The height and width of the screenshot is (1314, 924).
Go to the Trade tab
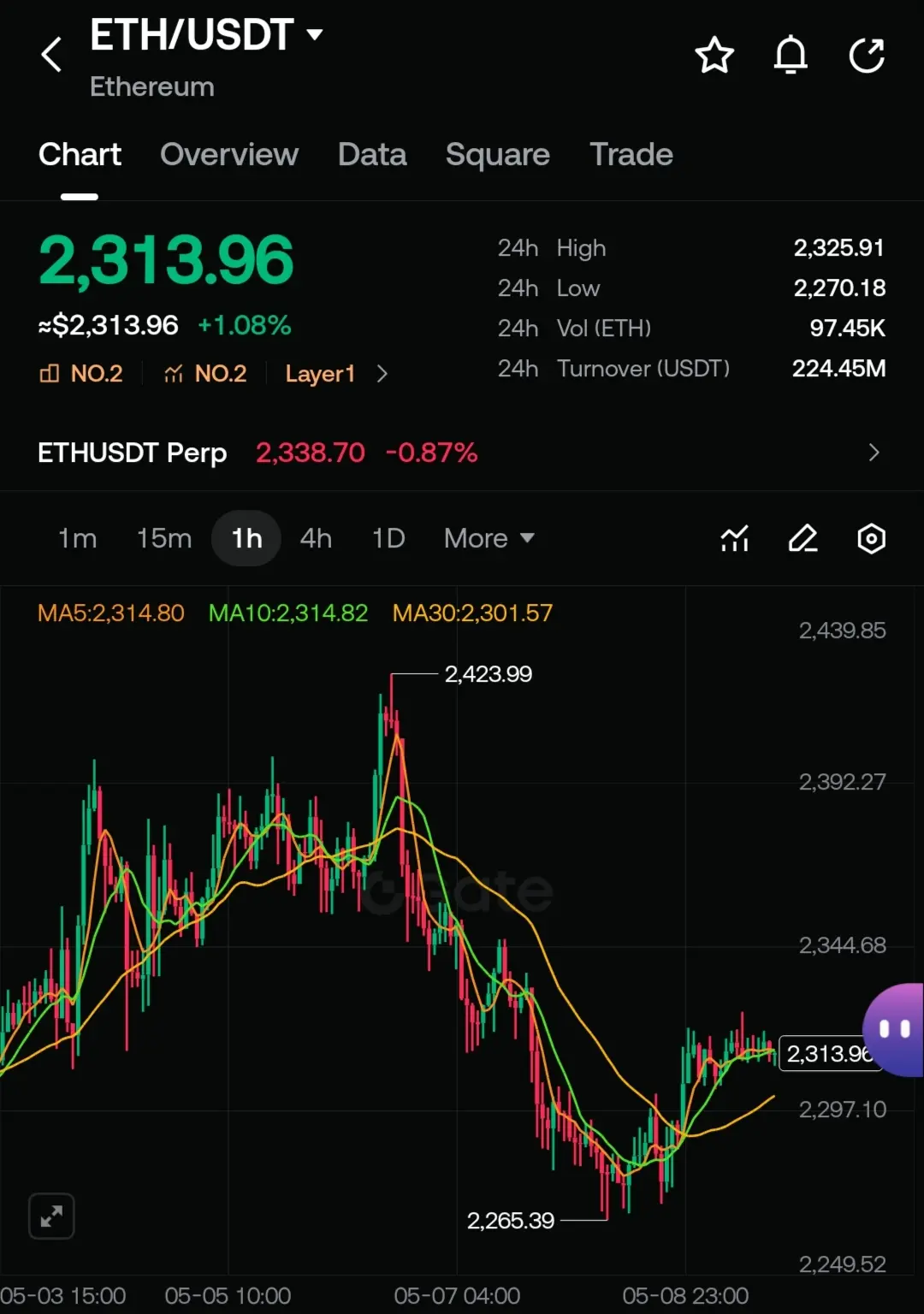[x=631, y=155]
